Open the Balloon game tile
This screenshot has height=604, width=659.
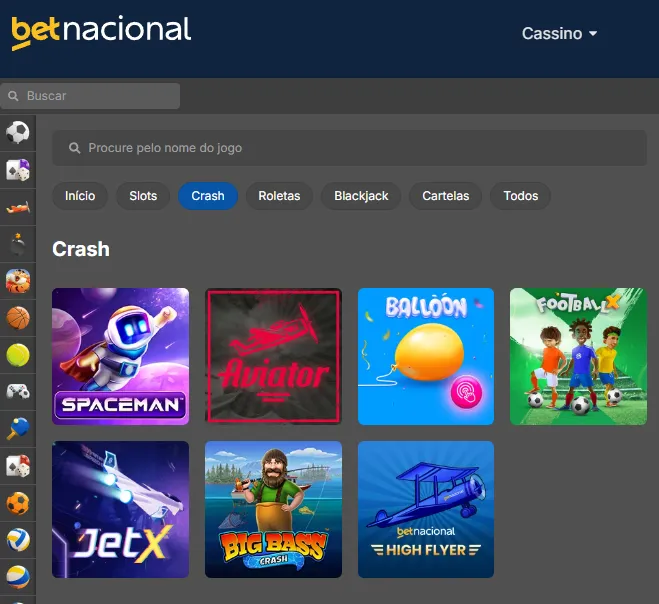[426, 356]
